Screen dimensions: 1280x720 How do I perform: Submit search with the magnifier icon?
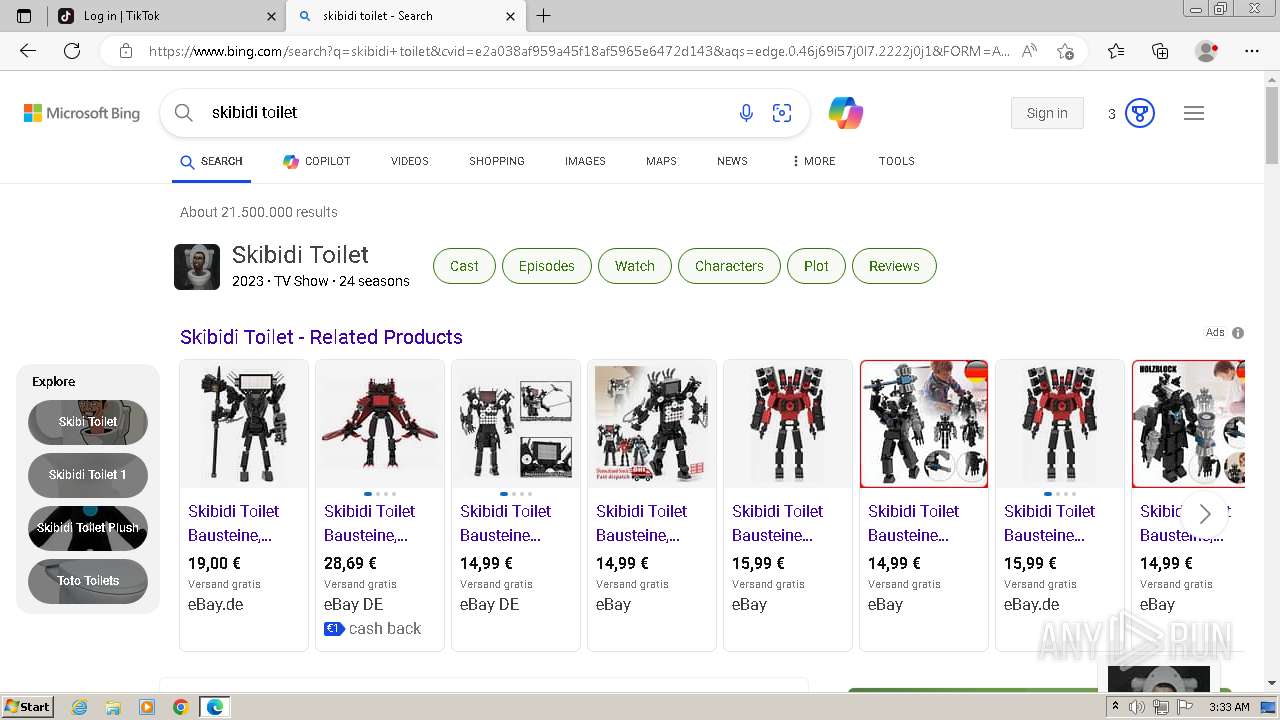(x=183, y=113)
